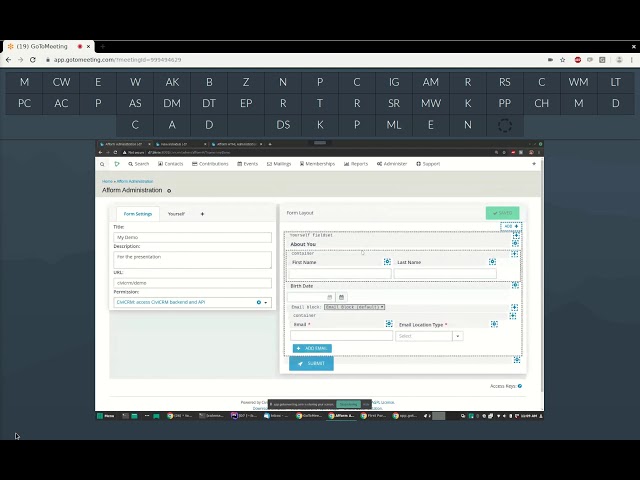Open a new tab in outer browser
The height and width of the screenshot is (480, 640).
(x=102, y=47)
